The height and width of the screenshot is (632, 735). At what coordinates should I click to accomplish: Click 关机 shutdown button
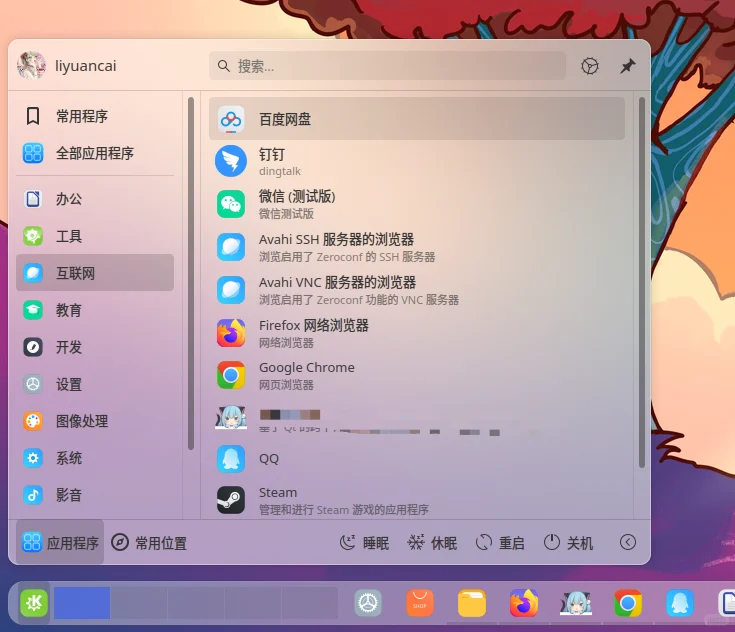click(568, 542)
